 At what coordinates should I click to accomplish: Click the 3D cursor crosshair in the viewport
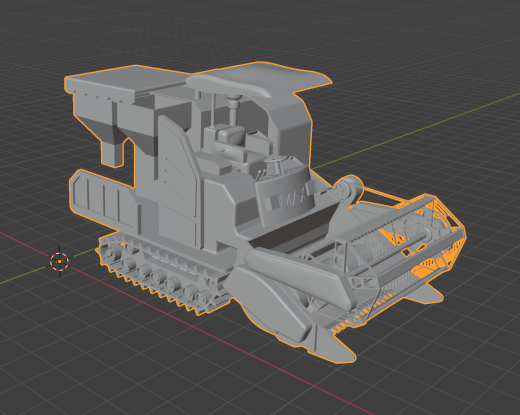pyautogui.click(x=60, y=262)
